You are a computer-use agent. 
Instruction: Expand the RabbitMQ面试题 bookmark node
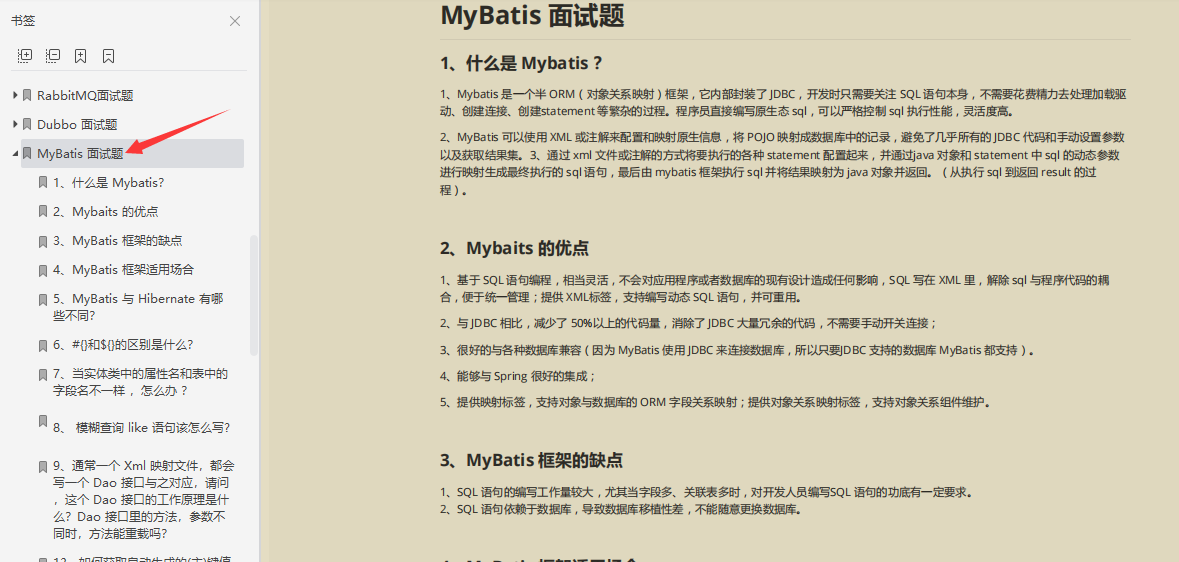coord(15,96)
